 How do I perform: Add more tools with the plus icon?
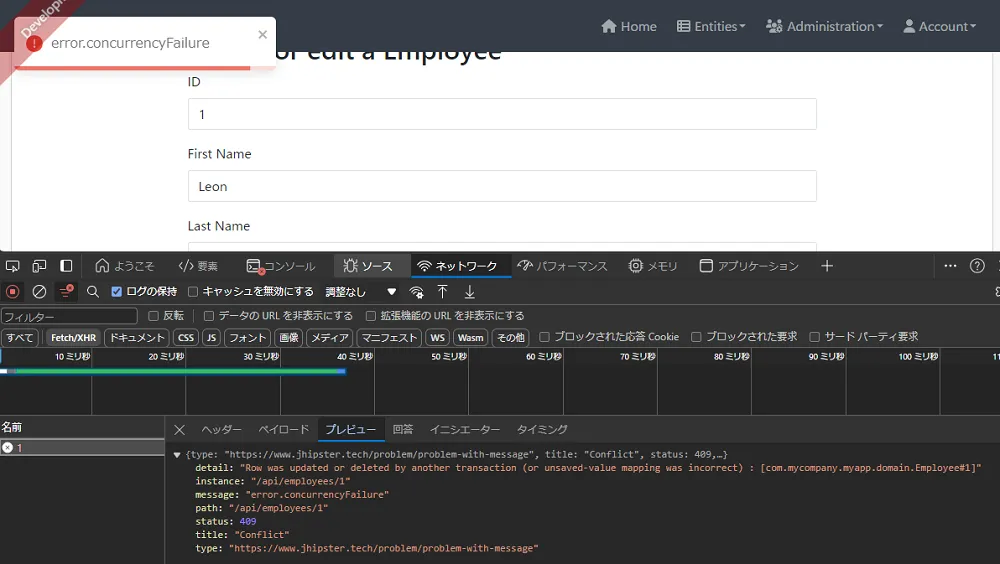coord(827,266)
